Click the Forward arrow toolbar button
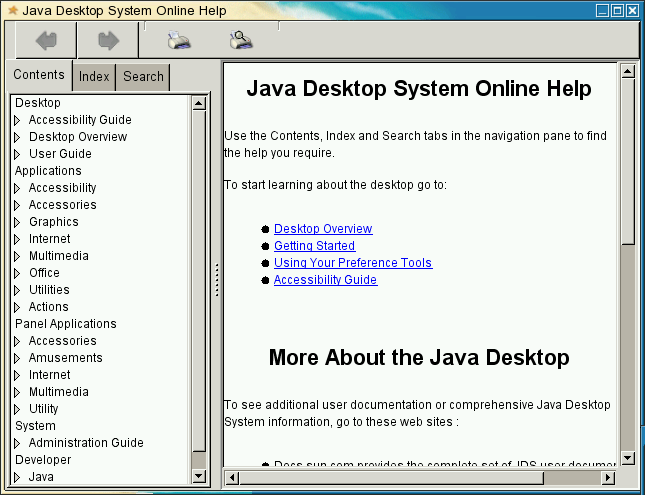The width and height of the screenshot is (645, 495). coord(108,41)
